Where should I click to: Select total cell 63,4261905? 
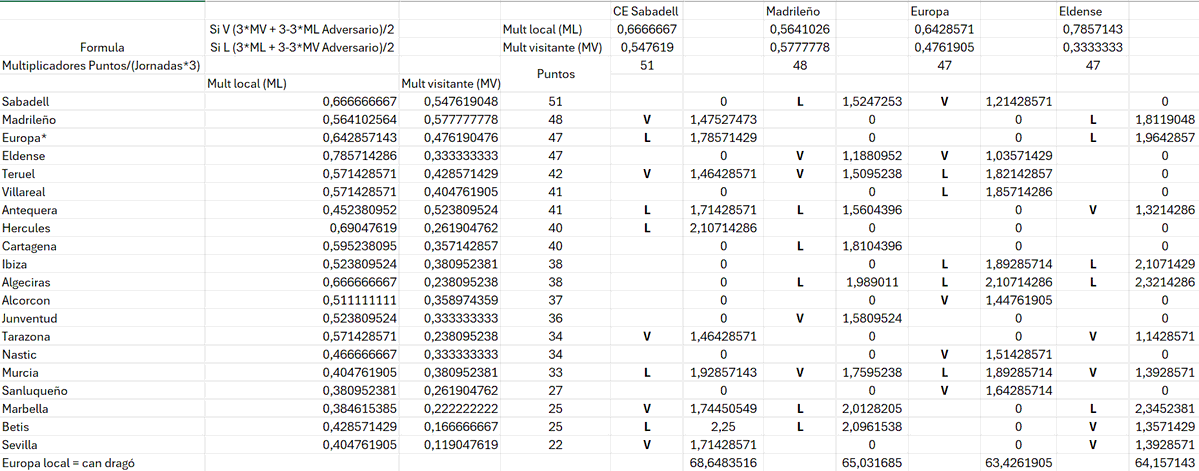tap(1019, 463)
